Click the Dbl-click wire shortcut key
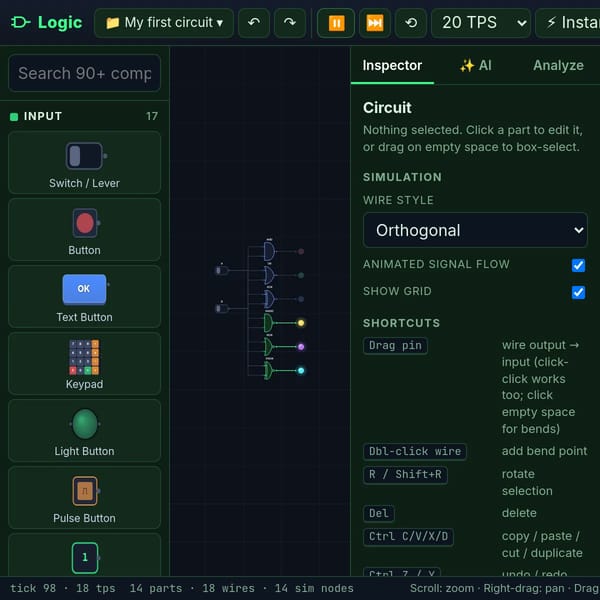The height and width of the screenshot is (600, 600). [415, 452]
